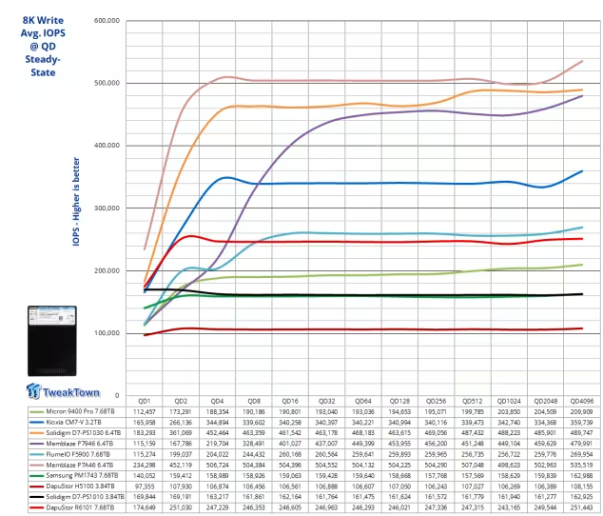Image resolution: width=603 pixels, height=516 pixels.
Task: Click the 'IOPS - Higher is better' axis label
Action: [x=76, y=201]
